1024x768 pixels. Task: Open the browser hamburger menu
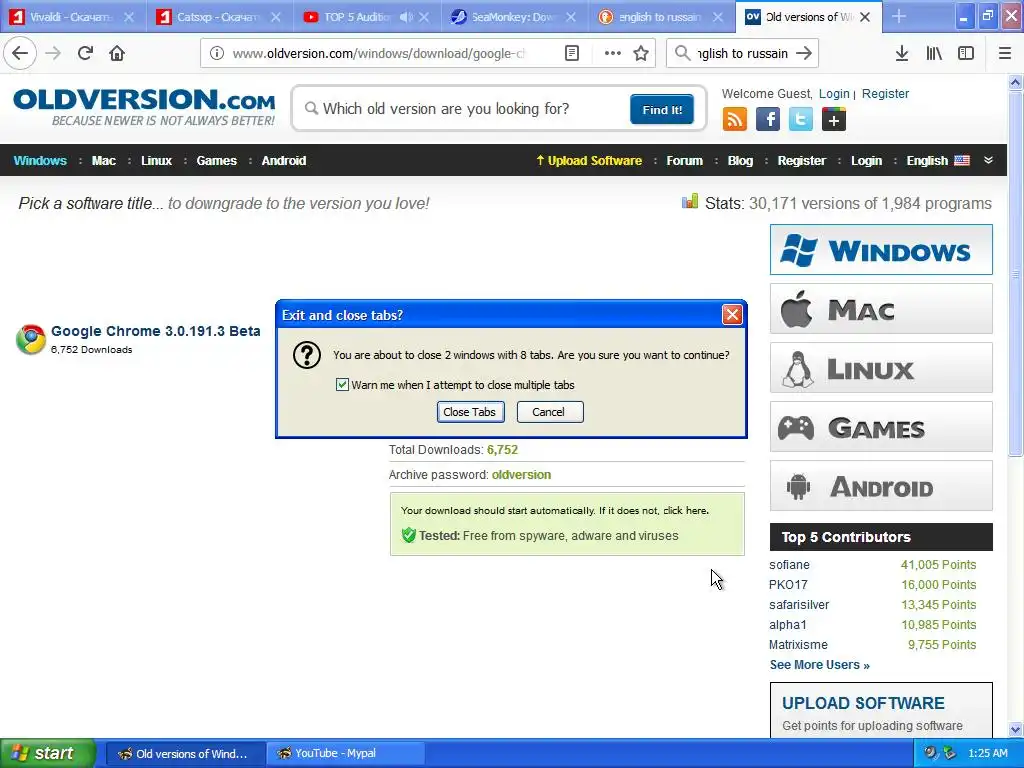coord(1004,54)
